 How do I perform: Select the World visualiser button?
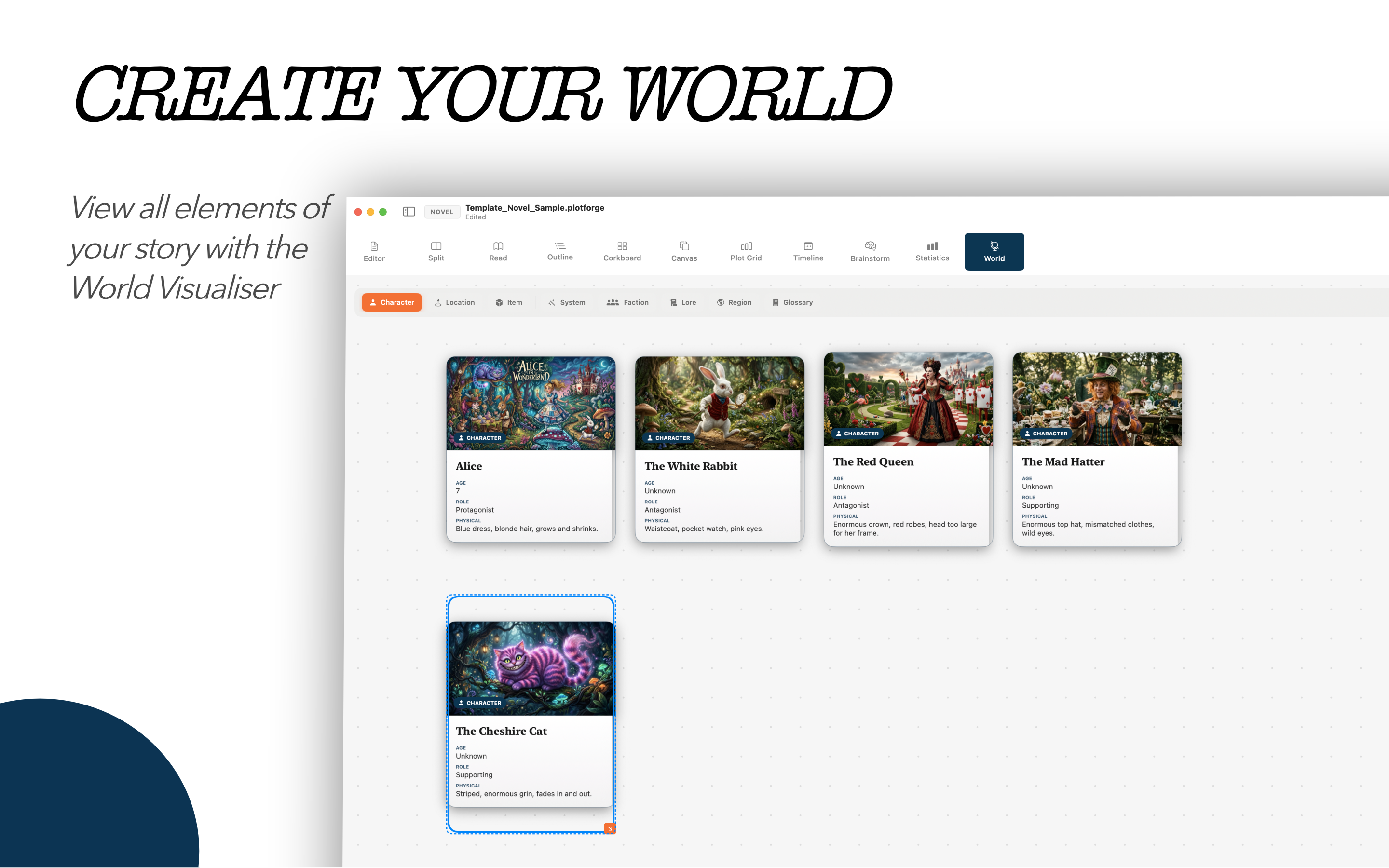point(994,251)
